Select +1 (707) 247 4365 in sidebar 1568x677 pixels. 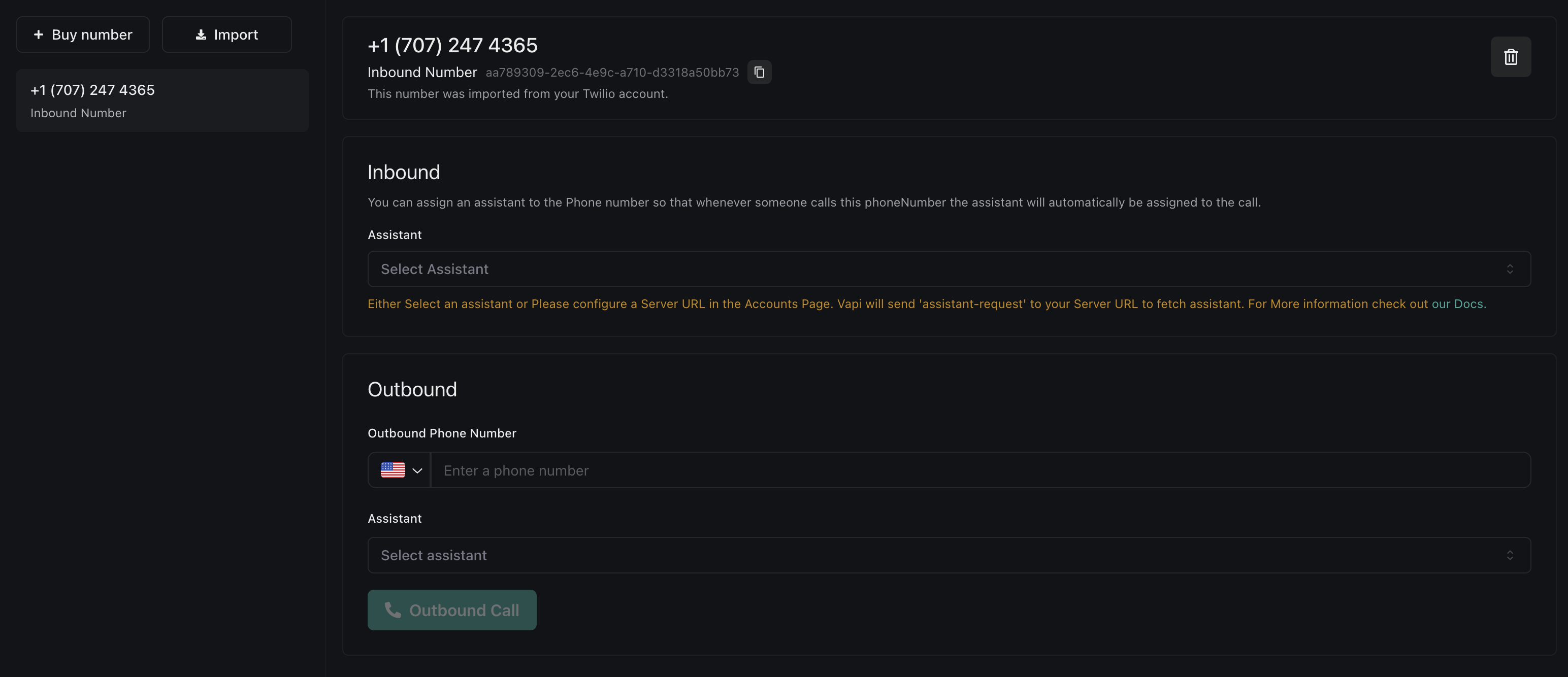pyautogui.click(x=92, y=90)
